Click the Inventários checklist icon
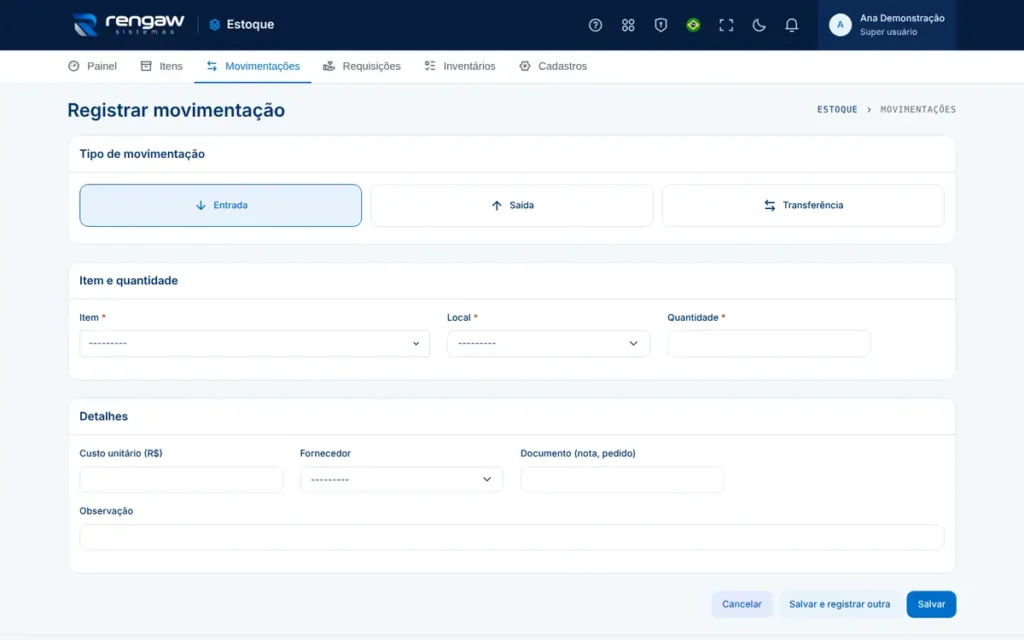1024x640 pixels. tap(430, 66)
